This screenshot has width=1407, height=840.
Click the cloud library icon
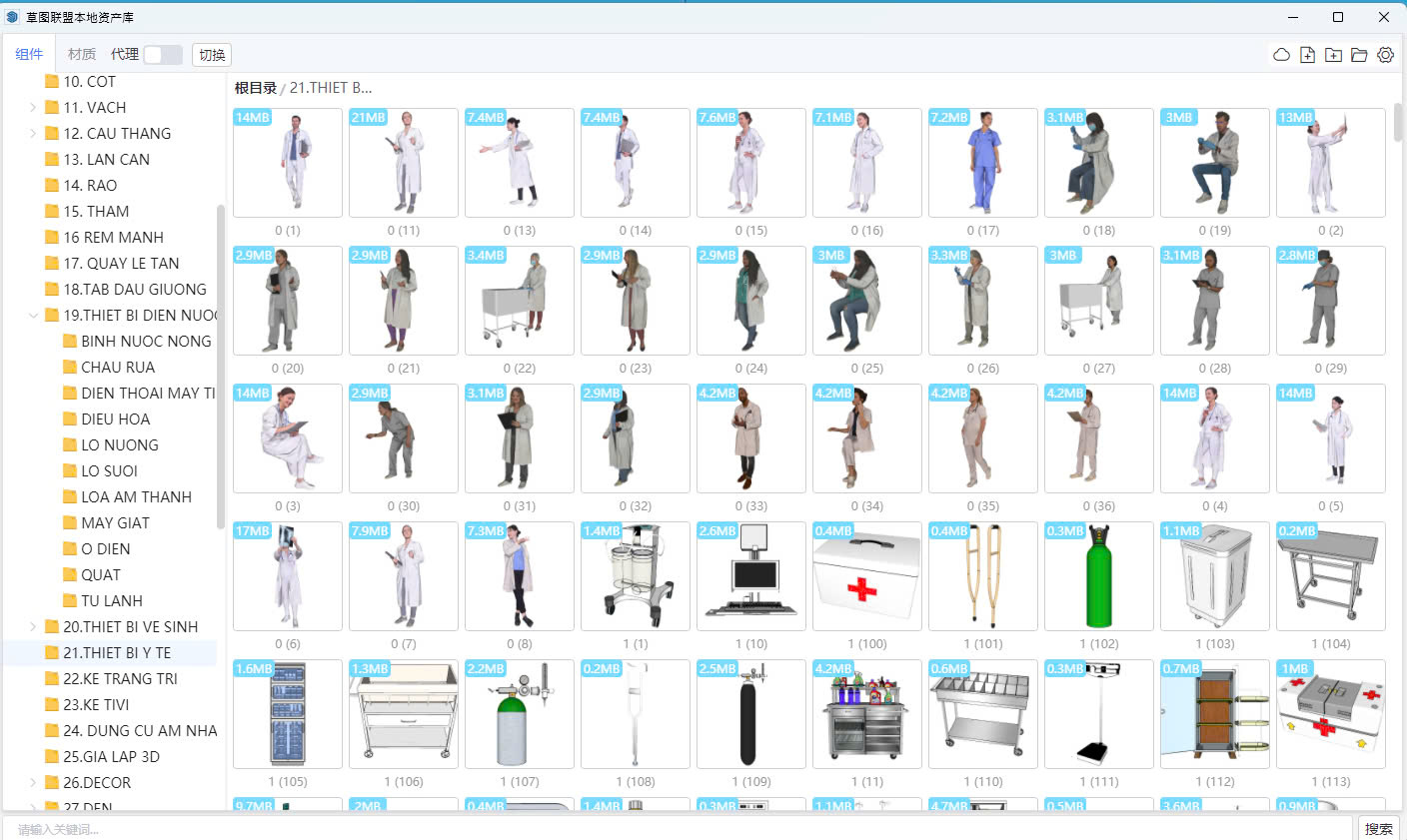(x=1281, y=55)
